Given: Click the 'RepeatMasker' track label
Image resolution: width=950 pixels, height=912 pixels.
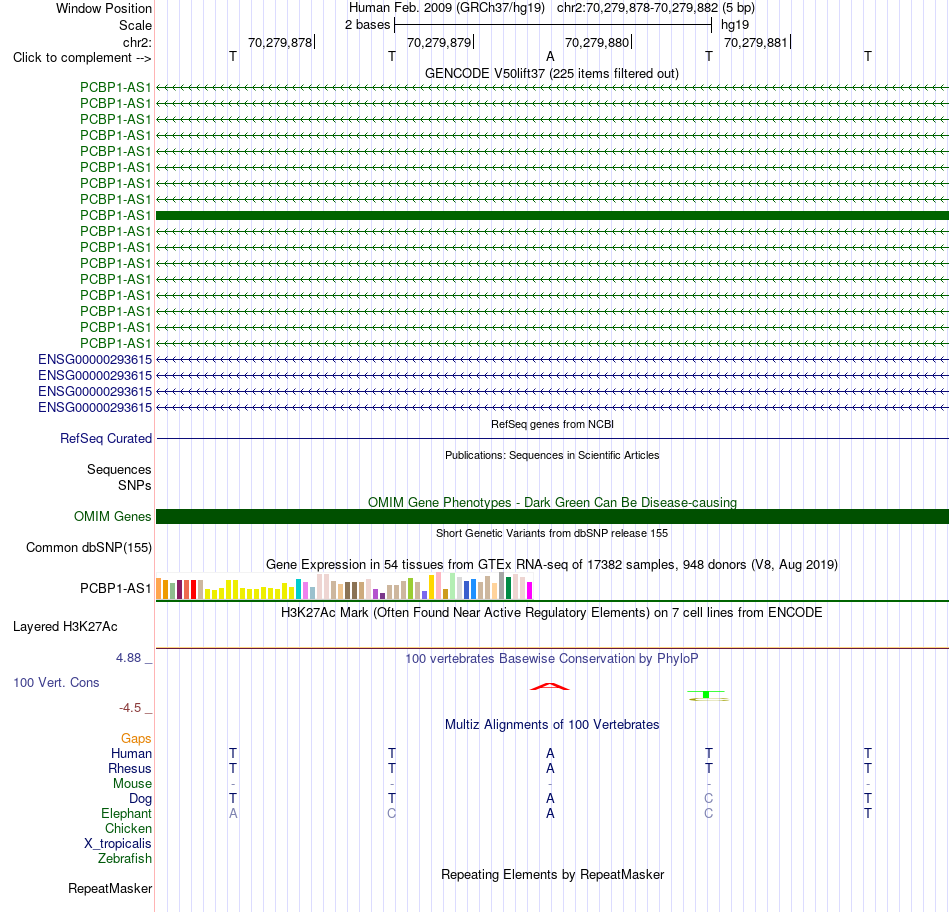Looking at the screenshot, I should click(110, 888).
